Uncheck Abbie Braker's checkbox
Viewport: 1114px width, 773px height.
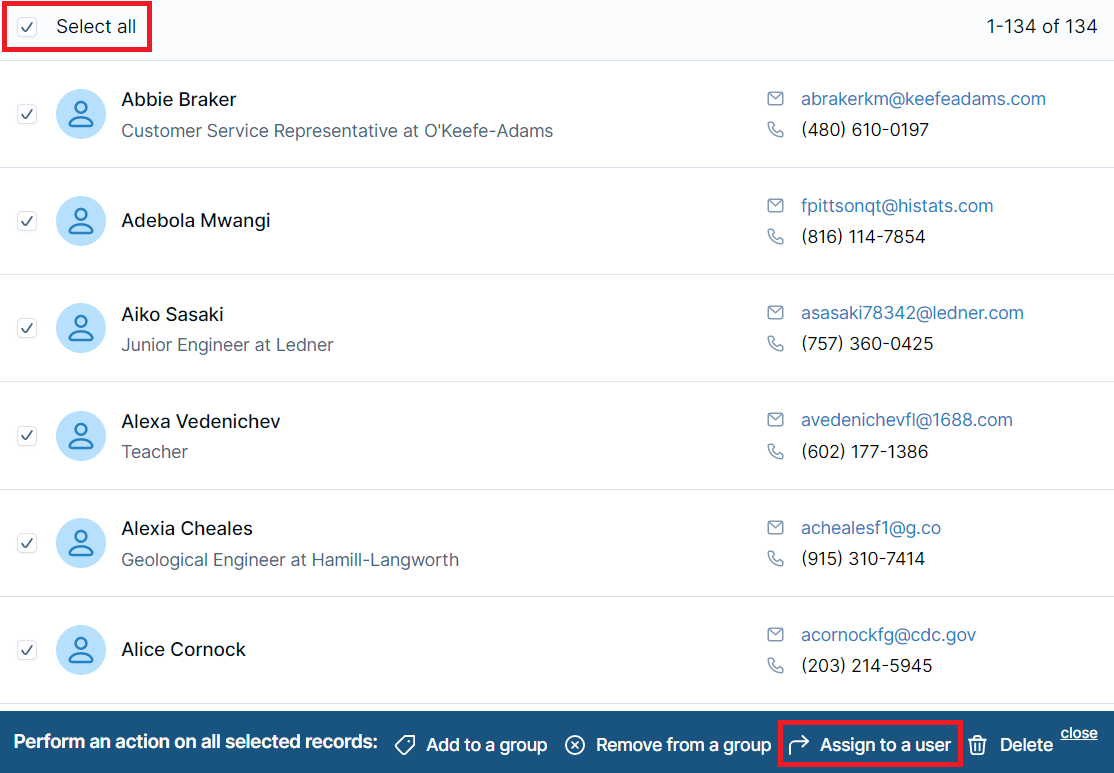point(27,114)
